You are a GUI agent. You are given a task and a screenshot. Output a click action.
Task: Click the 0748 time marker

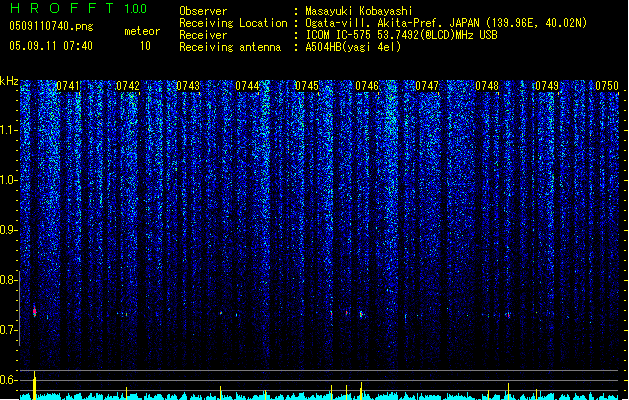[487, 86]
